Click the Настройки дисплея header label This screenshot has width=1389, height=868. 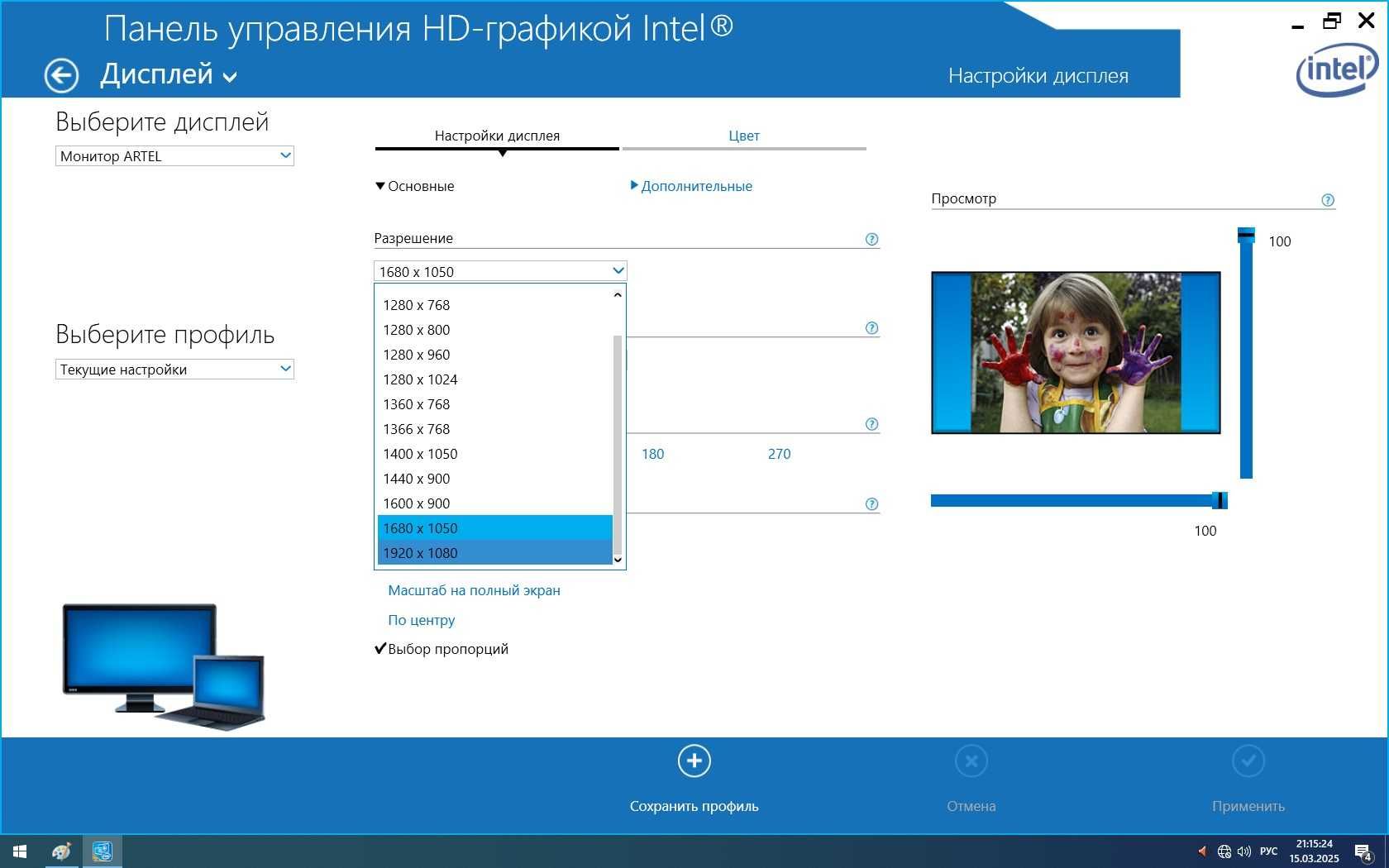tap(1038, 76)
